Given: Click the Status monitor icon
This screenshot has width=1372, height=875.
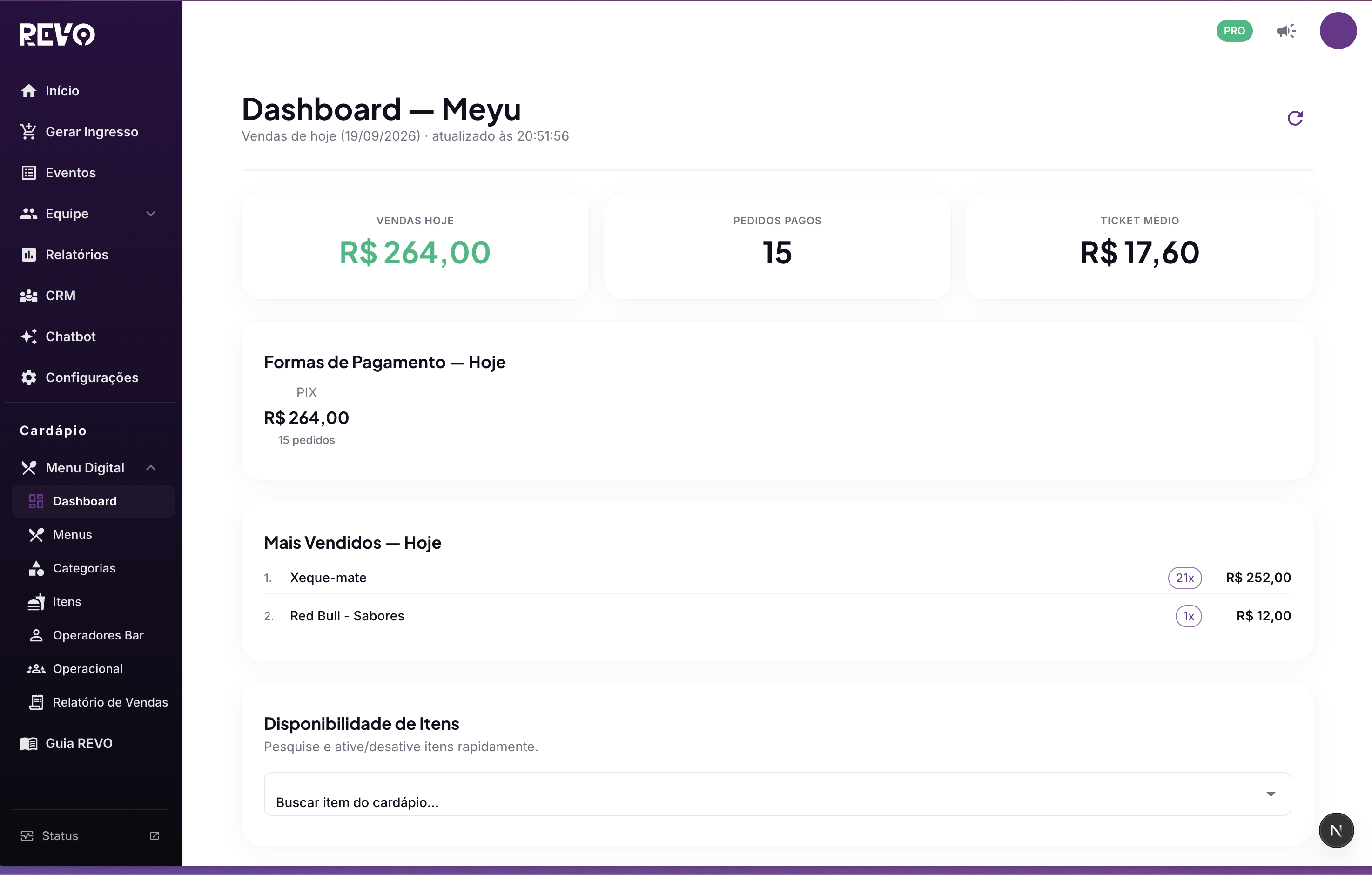Looking at the screenshot, I should click(27, 836).
